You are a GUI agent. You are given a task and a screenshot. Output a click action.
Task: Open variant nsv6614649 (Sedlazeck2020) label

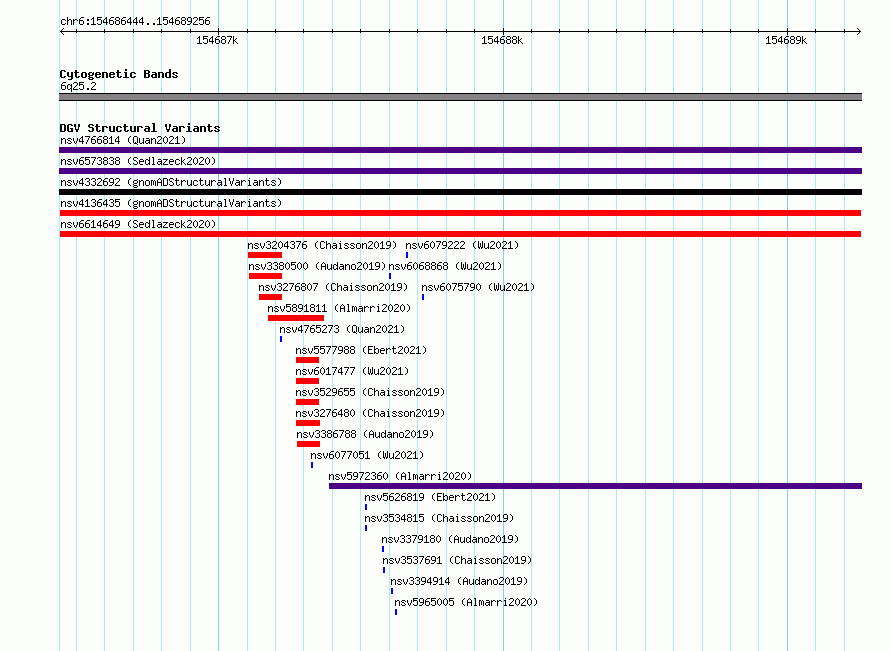(x=138, y=224)
